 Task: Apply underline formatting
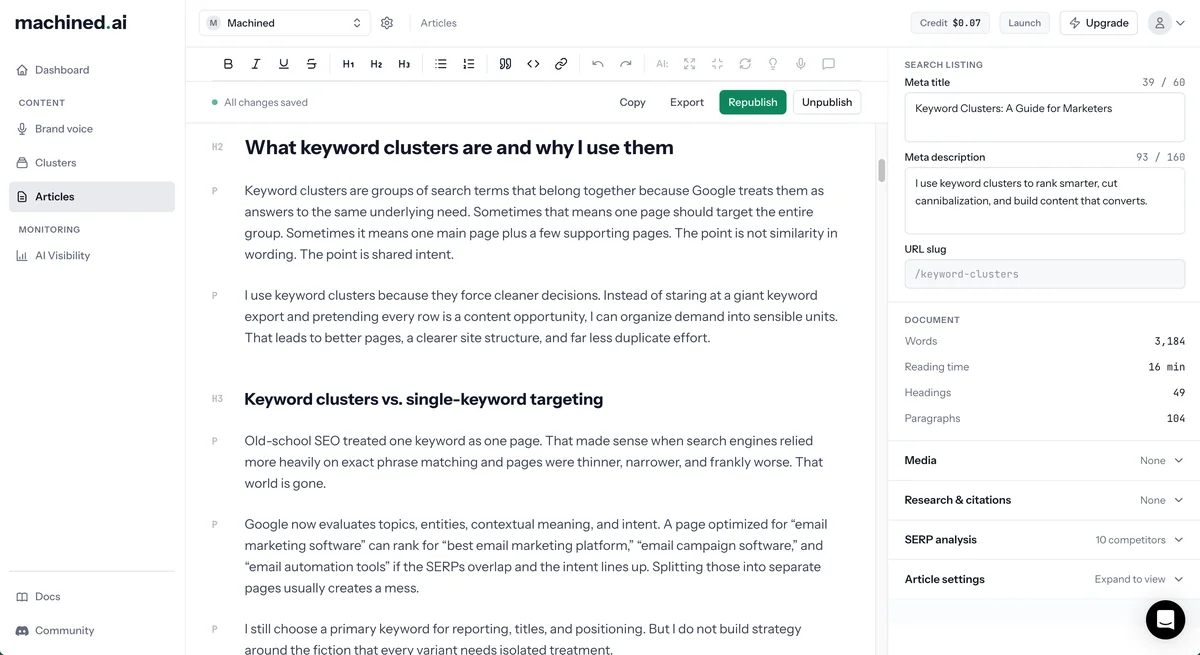click(284, 64)
